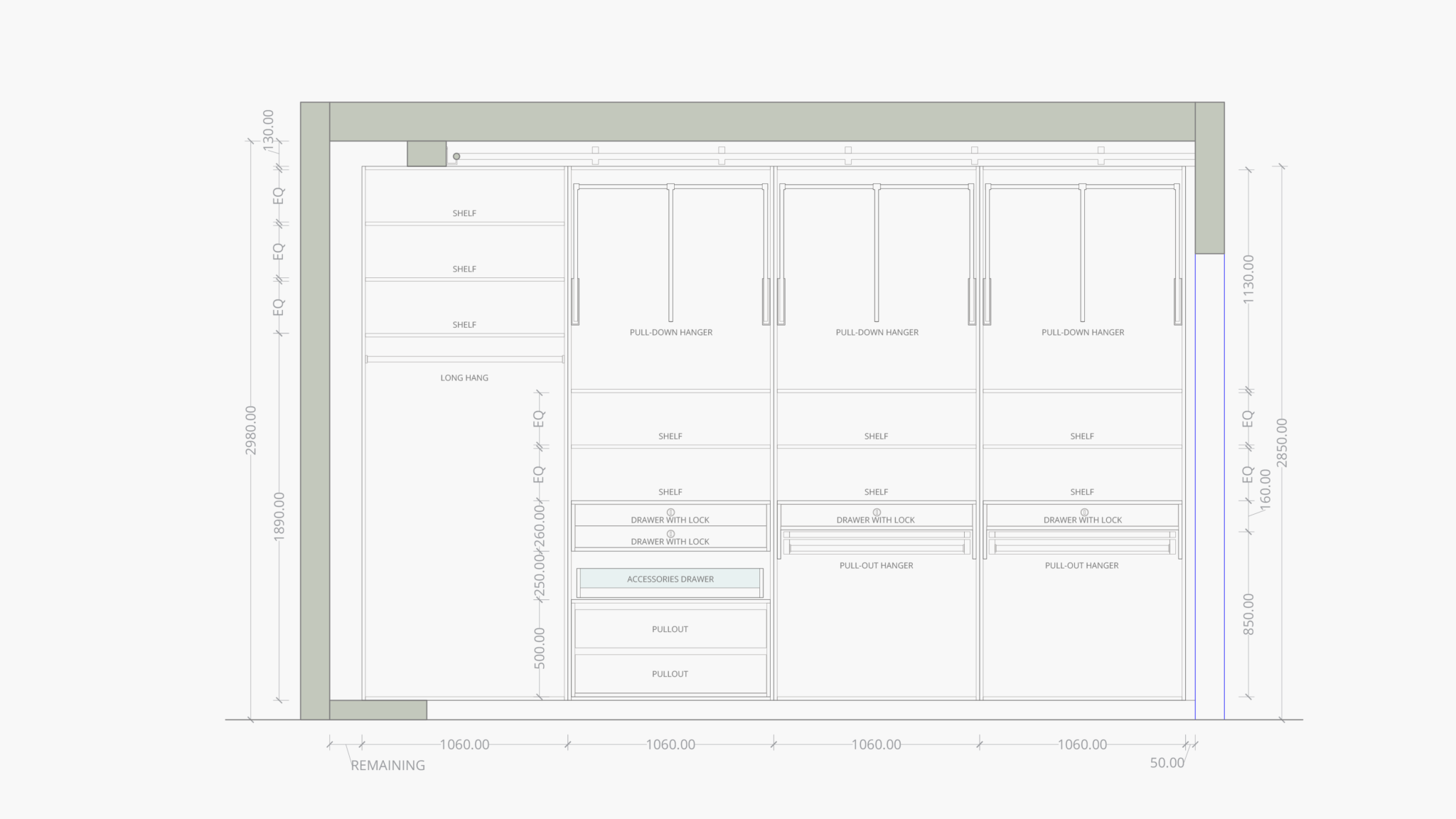Click the lock icon on the second locked drawer
This screenshot has height=819, width=1456.
[x=670, y=533]
